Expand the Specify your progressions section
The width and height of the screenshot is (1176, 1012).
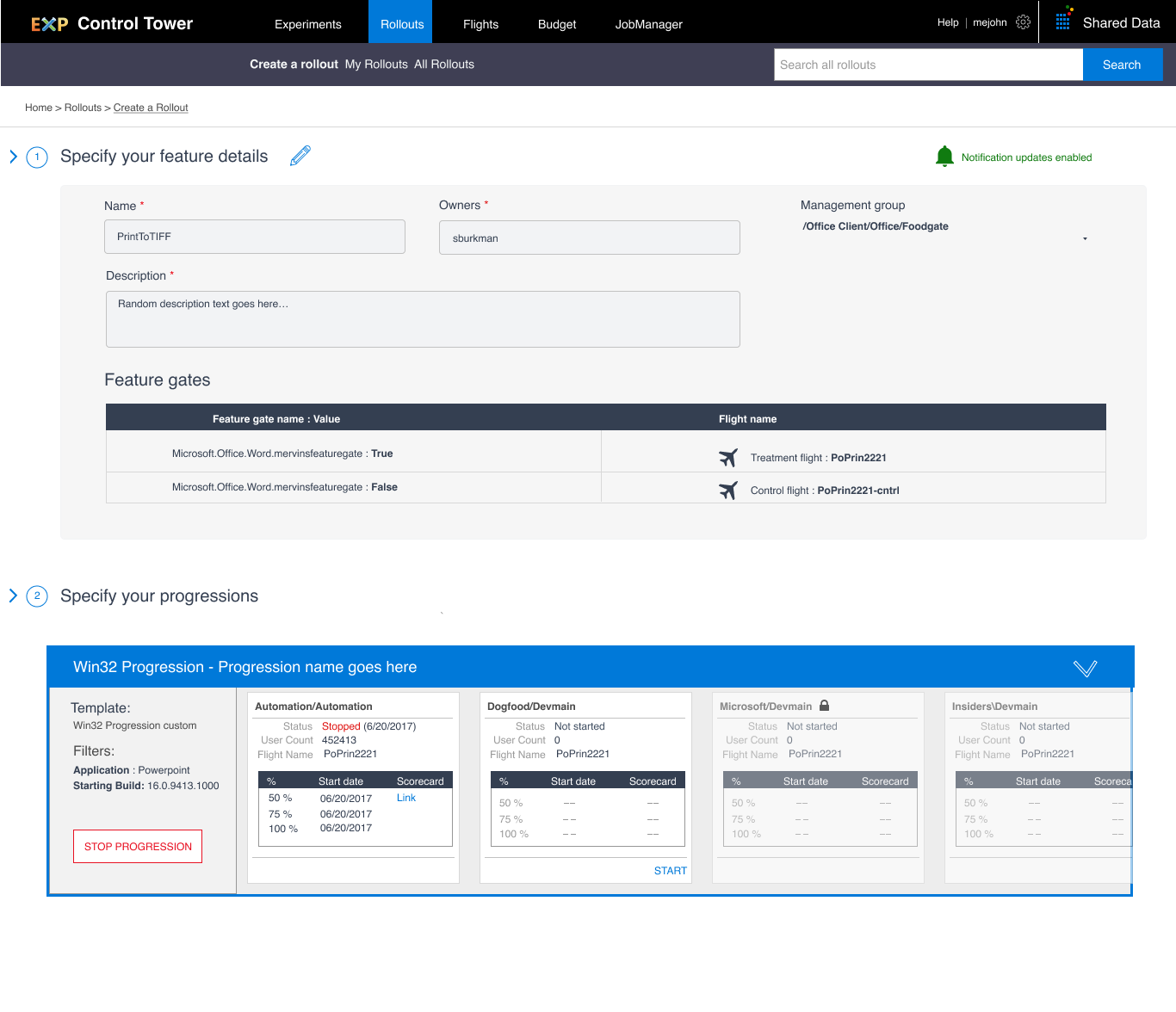pyautogui.click(x=13, y=595)
